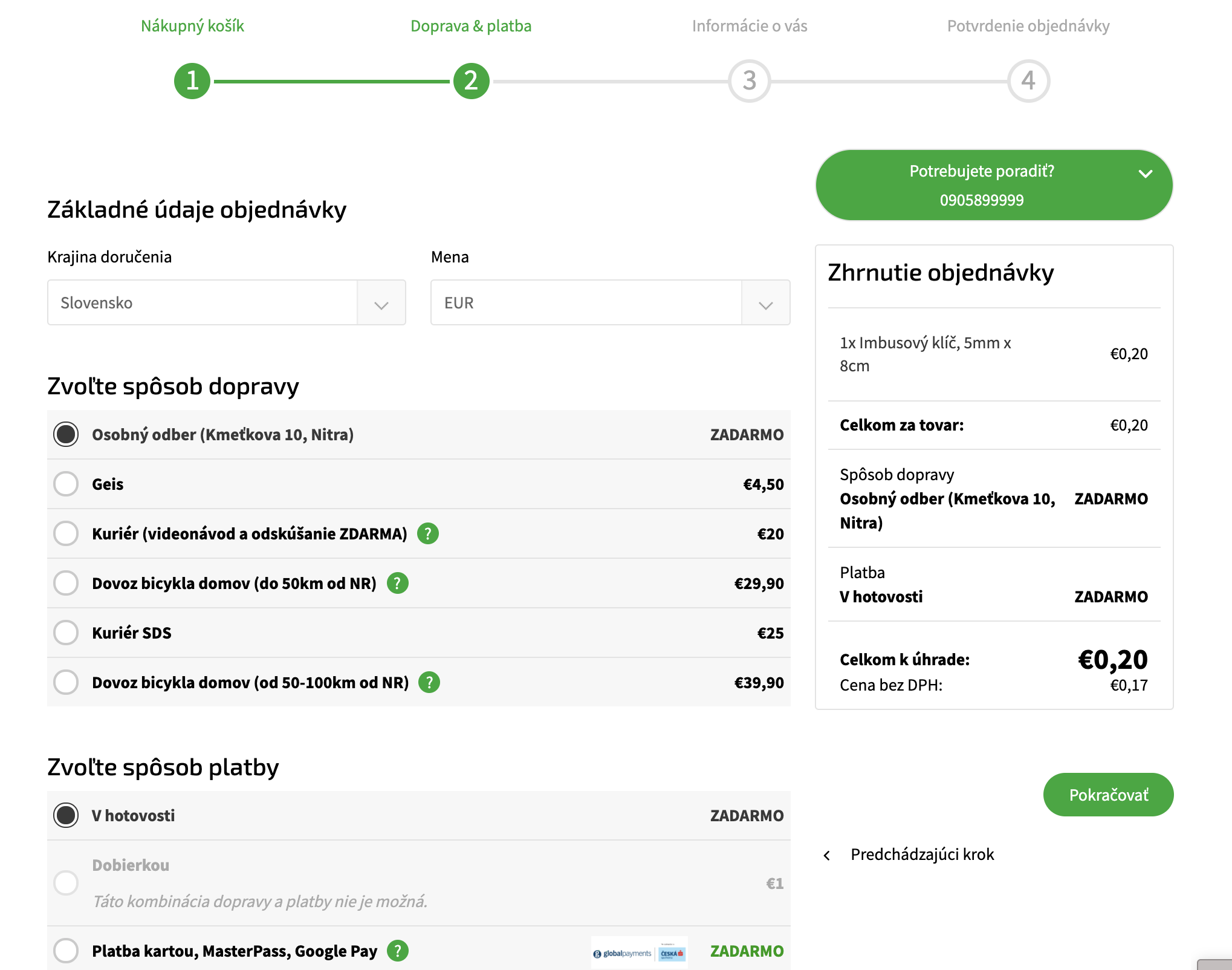Open help icon beside Platba kartou
Screen dimensions: 1232x970
click(398, 951)
